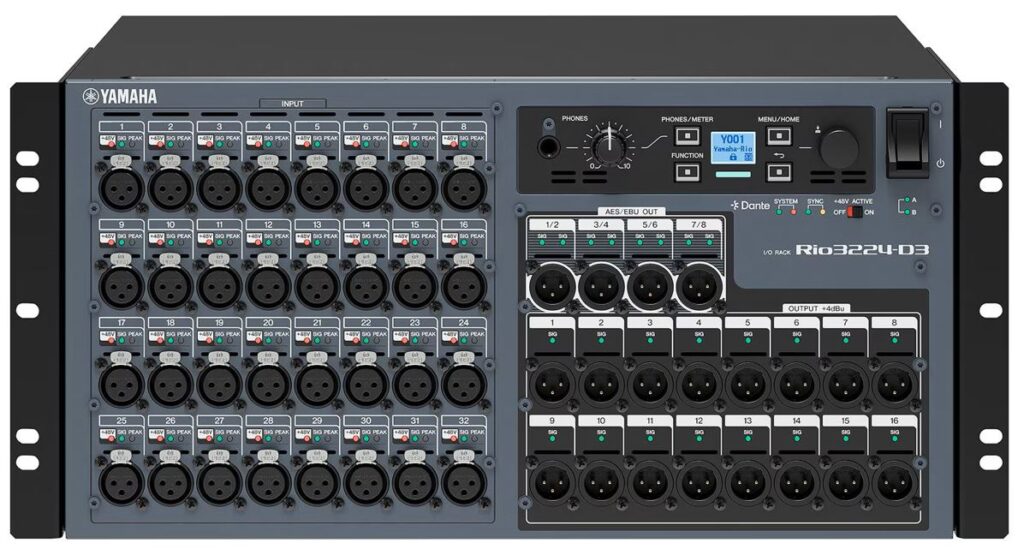
Task: Click input 1 +48V indicator LED
Action: click(112, 145)
